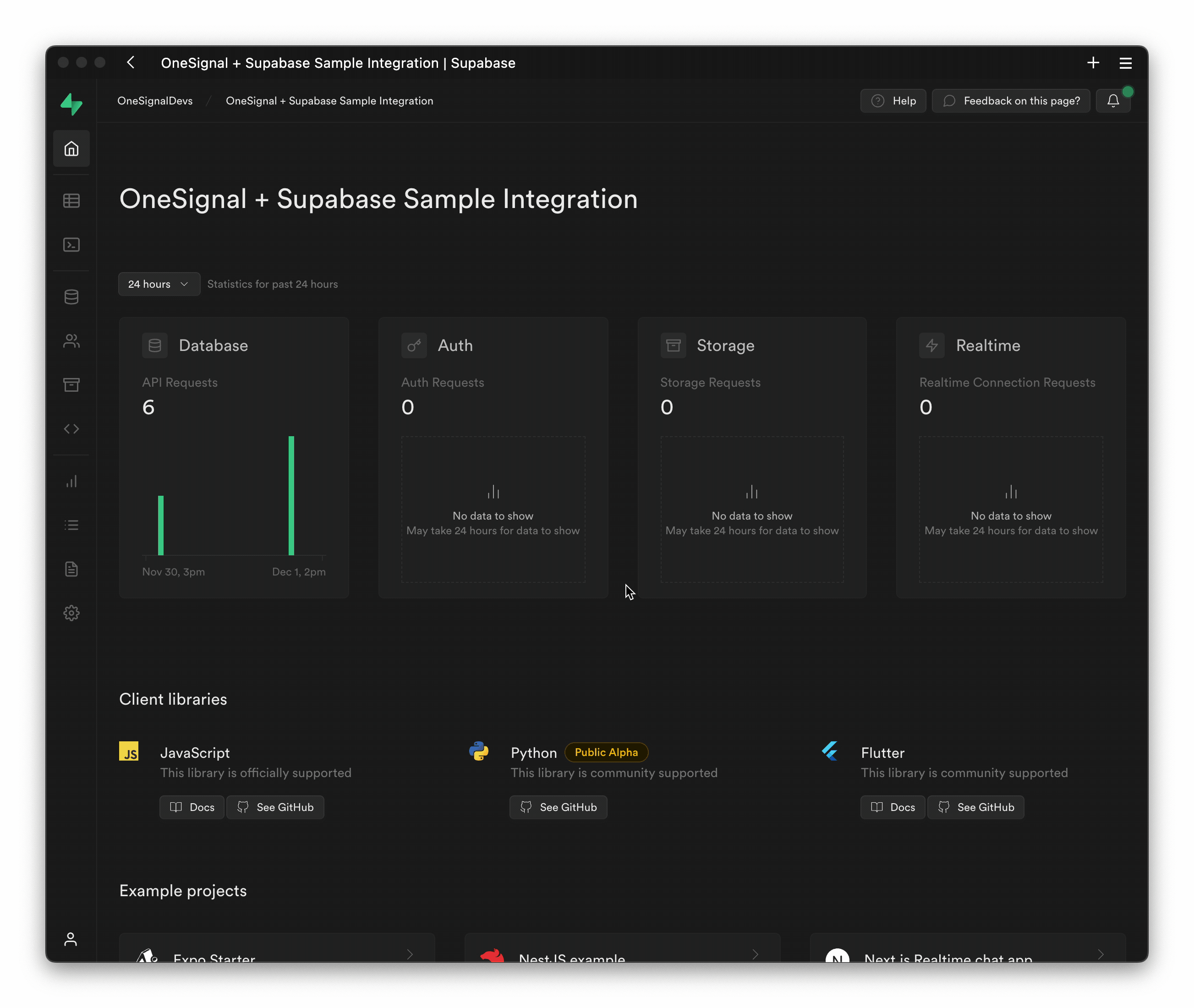The image size is (1194, 1008).
Task: Open the Settings gear sidebar icon
Action: [x=71, y=613]
